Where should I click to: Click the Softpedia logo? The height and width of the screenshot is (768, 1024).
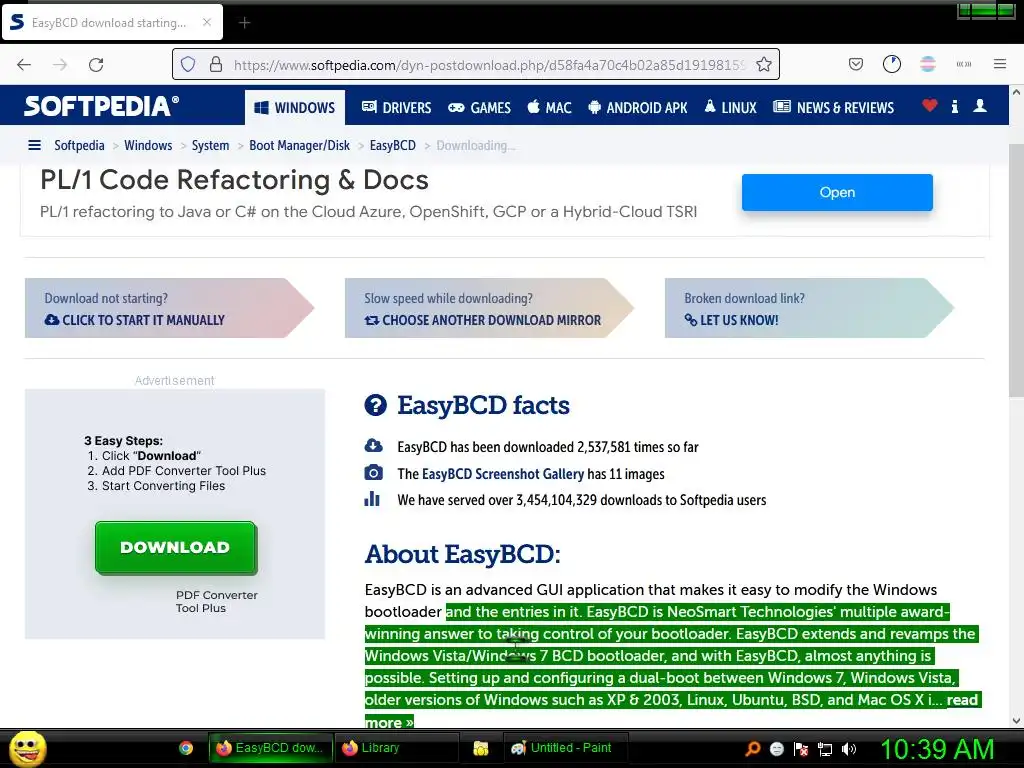(x=101, y=106)
